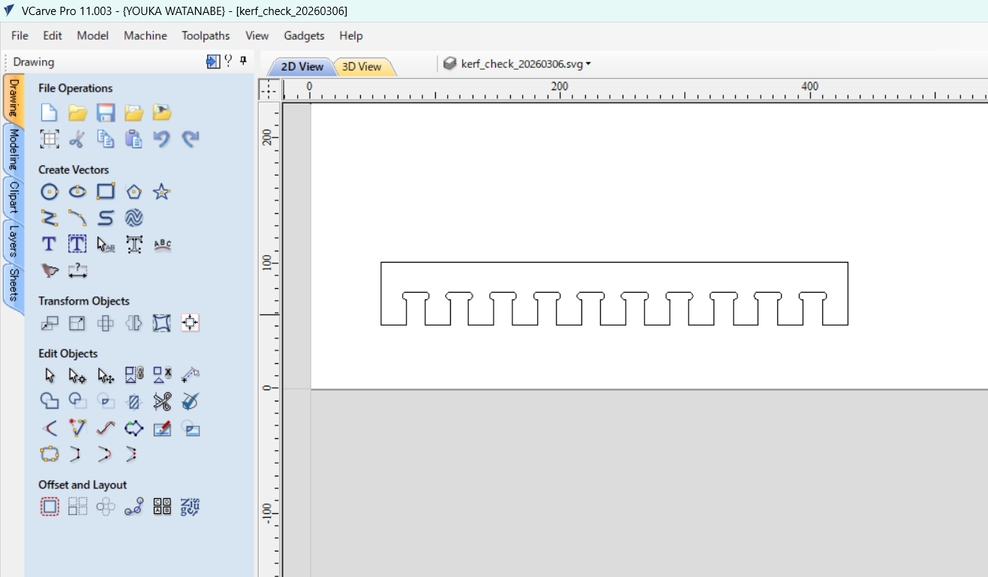Open an existing file icon
Screen dimensions: 988x577
(78, 113)
